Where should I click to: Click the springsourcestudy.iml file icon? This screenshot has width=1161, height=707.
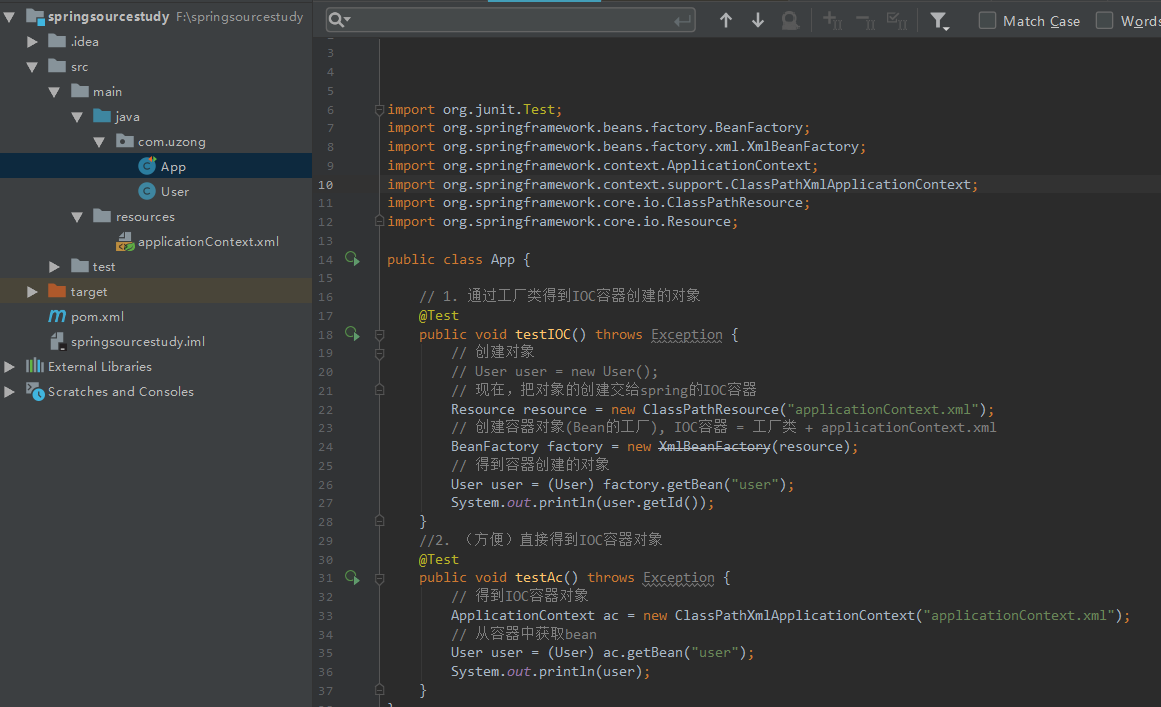coord(57,341)
